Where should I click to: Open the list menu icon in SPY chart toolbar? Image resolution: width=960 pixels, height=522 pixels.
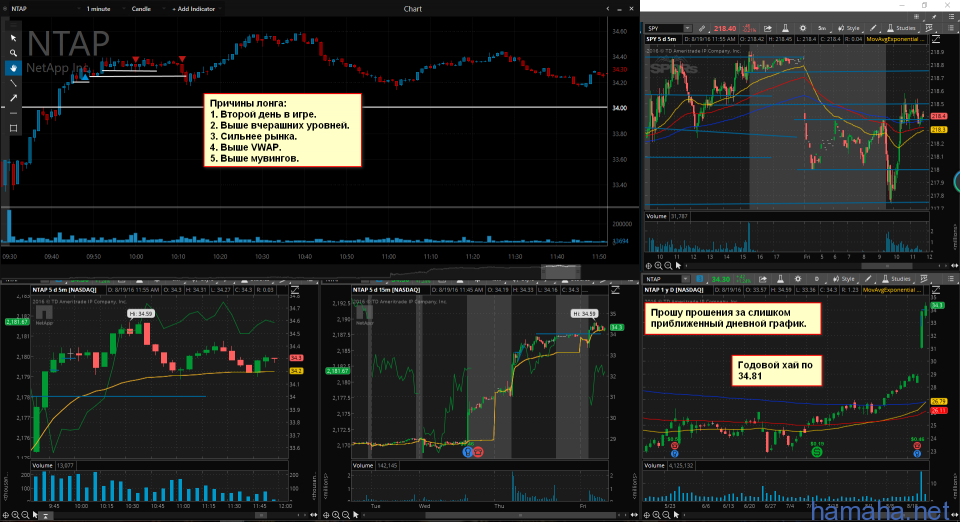click(951, 28)
